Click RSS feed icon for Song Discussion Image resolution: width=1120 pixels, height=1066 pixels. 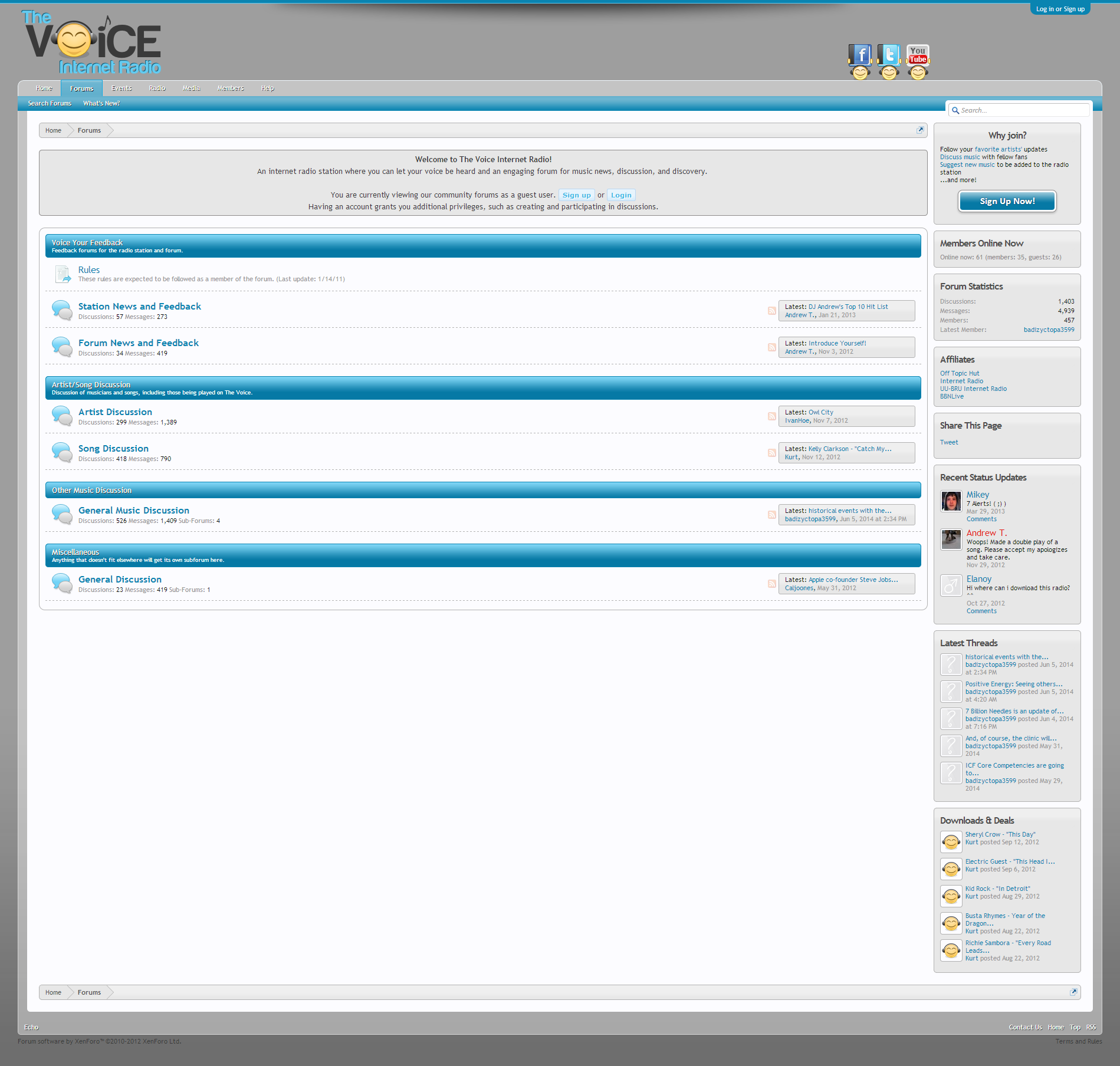[771, 453]
